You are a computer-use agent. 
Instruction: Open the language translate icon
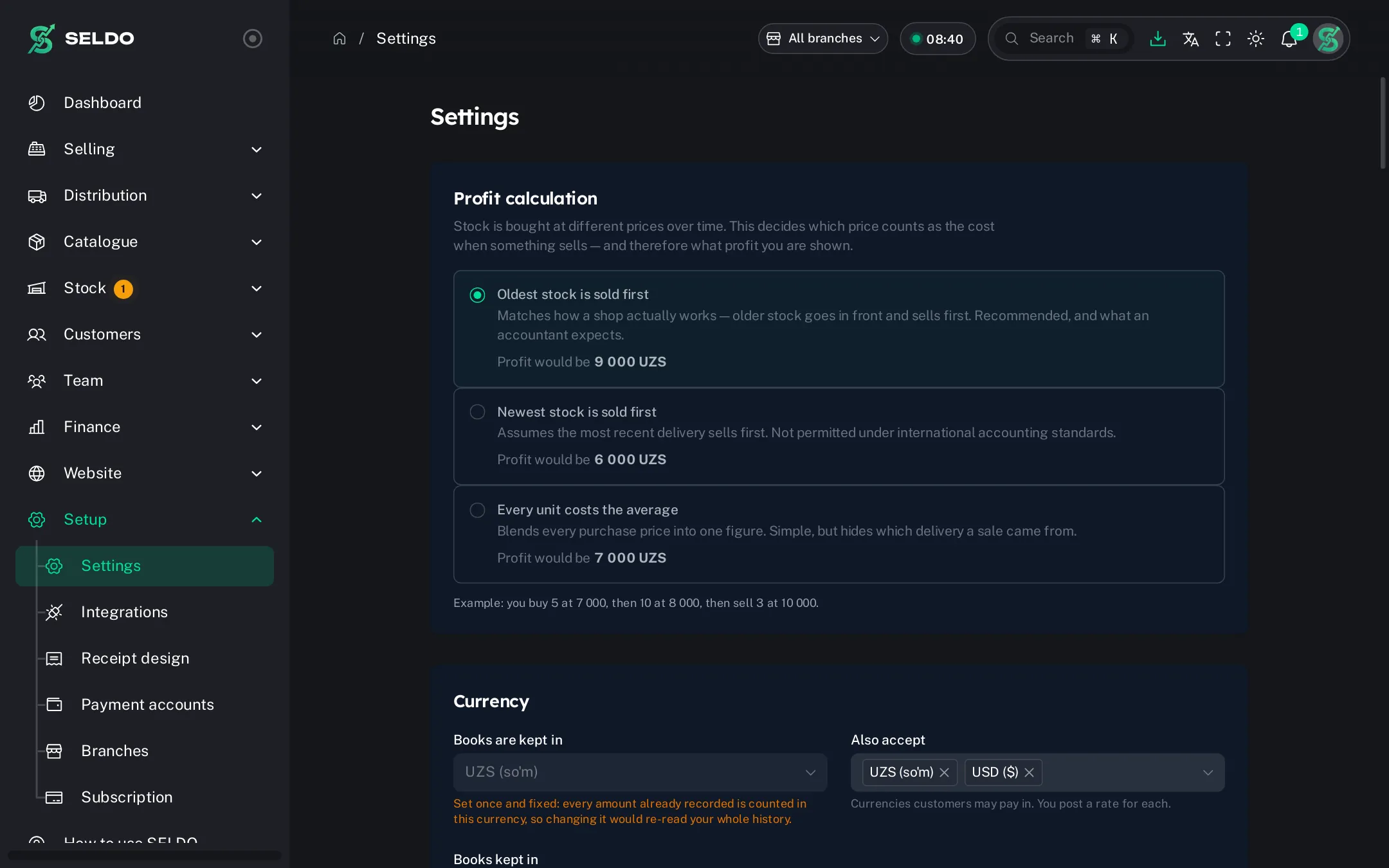coord(1190,39)
